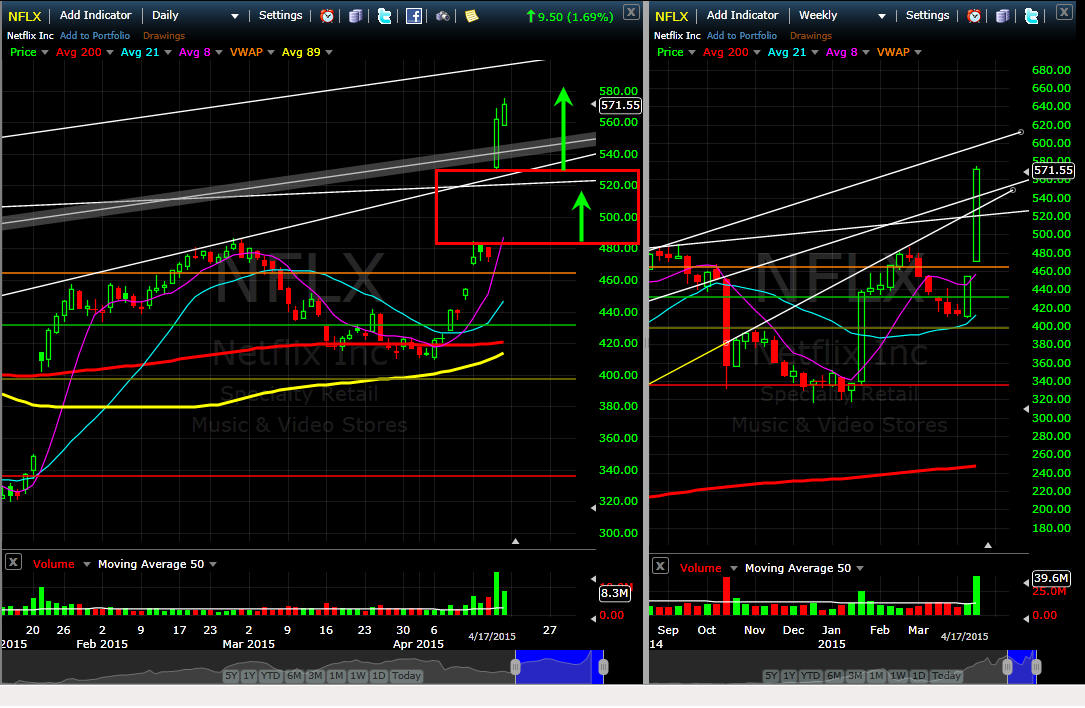
Task: Click NFLX ticker symbol in Daily chart
Action: [25, 16]
